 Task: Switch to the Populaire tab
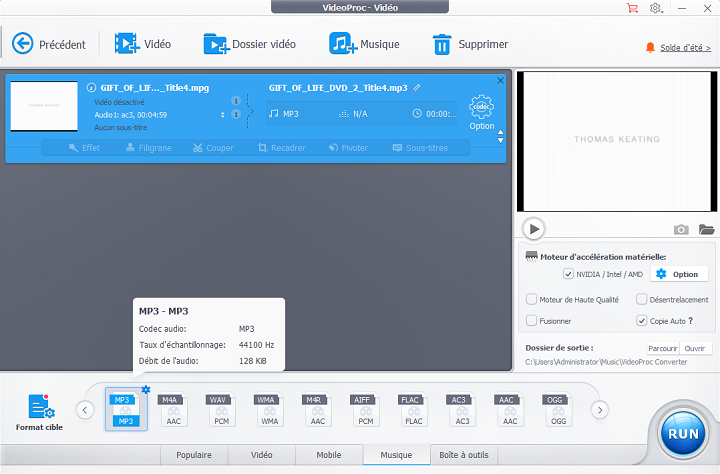pyautogui.click(x=194, y=455)
